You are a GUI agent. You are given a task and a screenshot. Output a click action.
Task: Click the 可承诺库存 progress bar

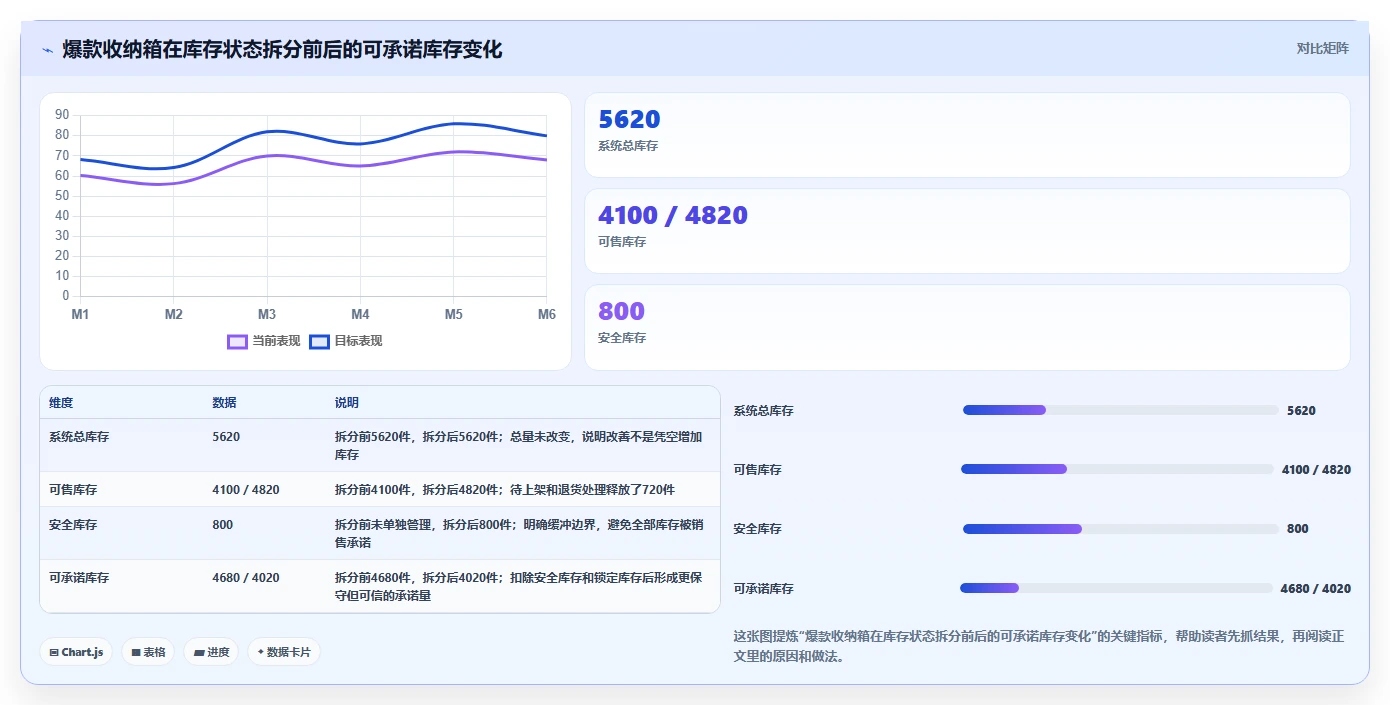pos(1116,588)
